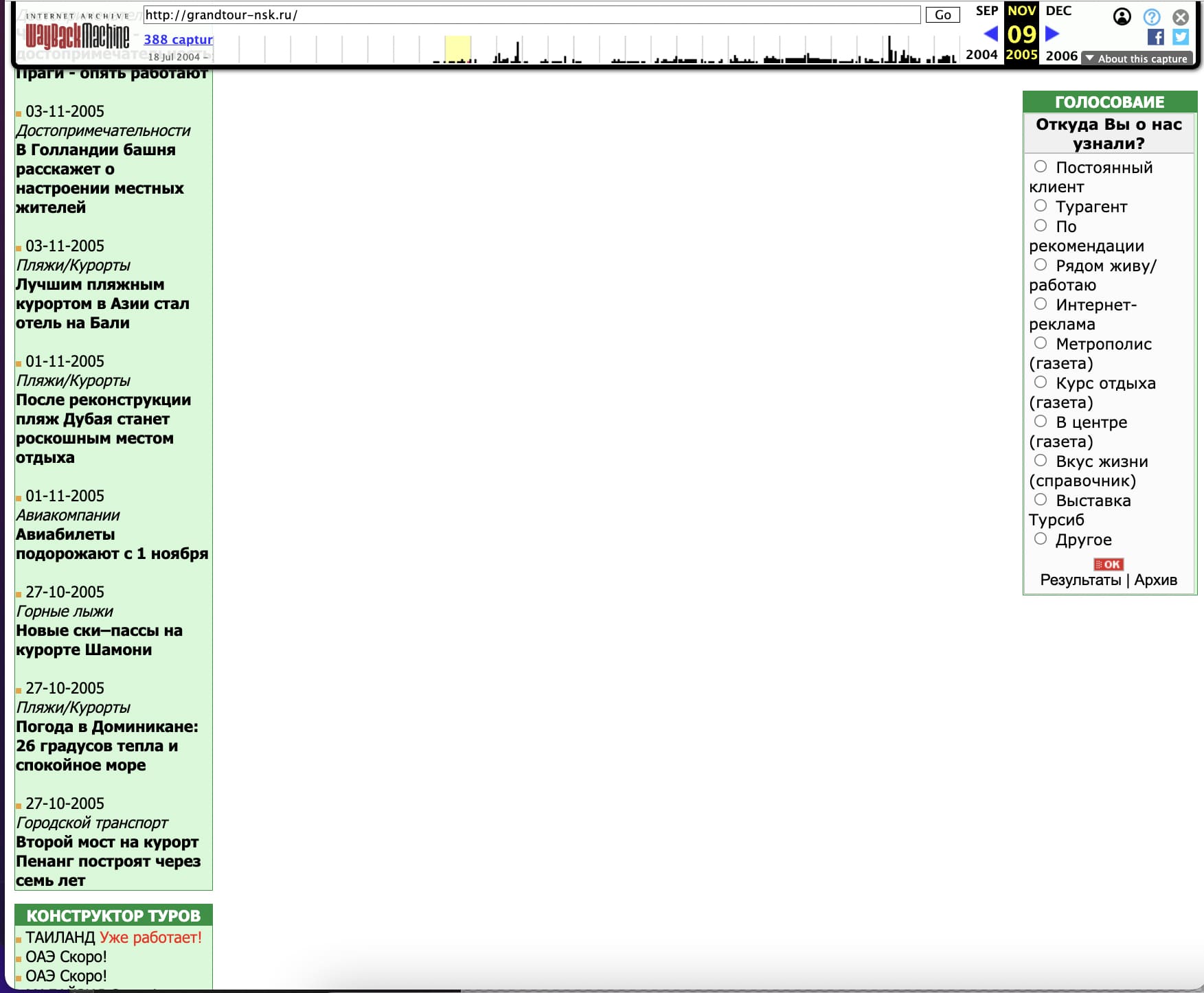Submit vote with red OK button
Screen dimensions: 1204x993
[1109, 564]
